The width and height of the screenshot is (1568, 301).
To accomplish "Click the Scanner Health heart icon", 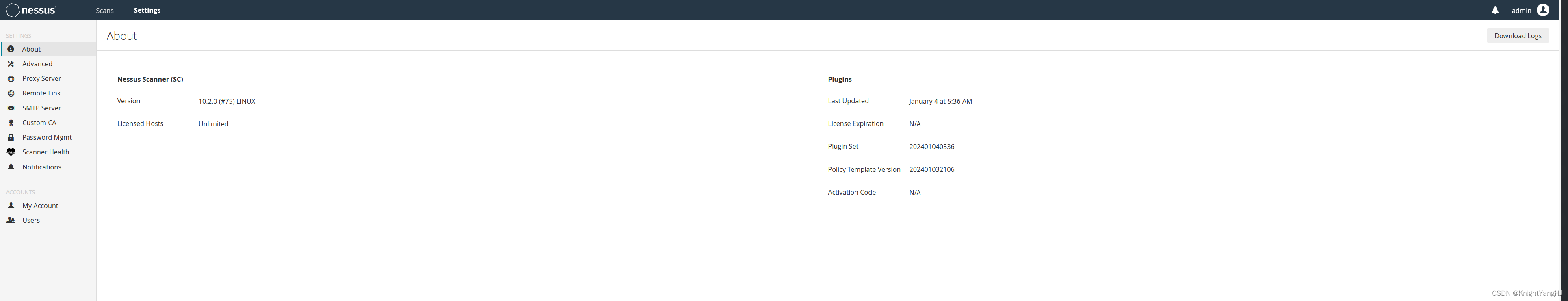I will (11, 152).
